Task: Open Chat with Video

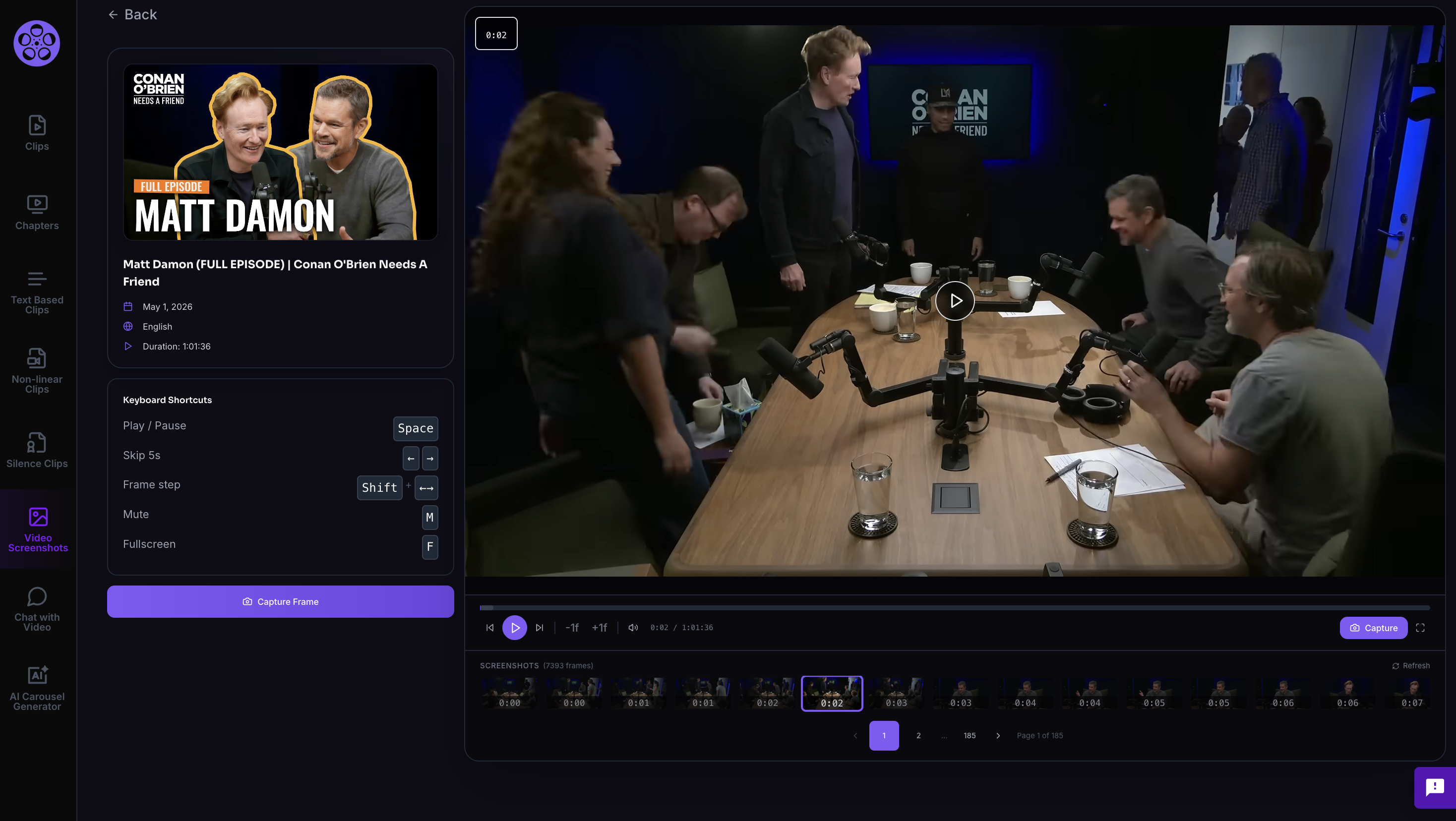Action: pyautogui.click(x=37, y=609)
